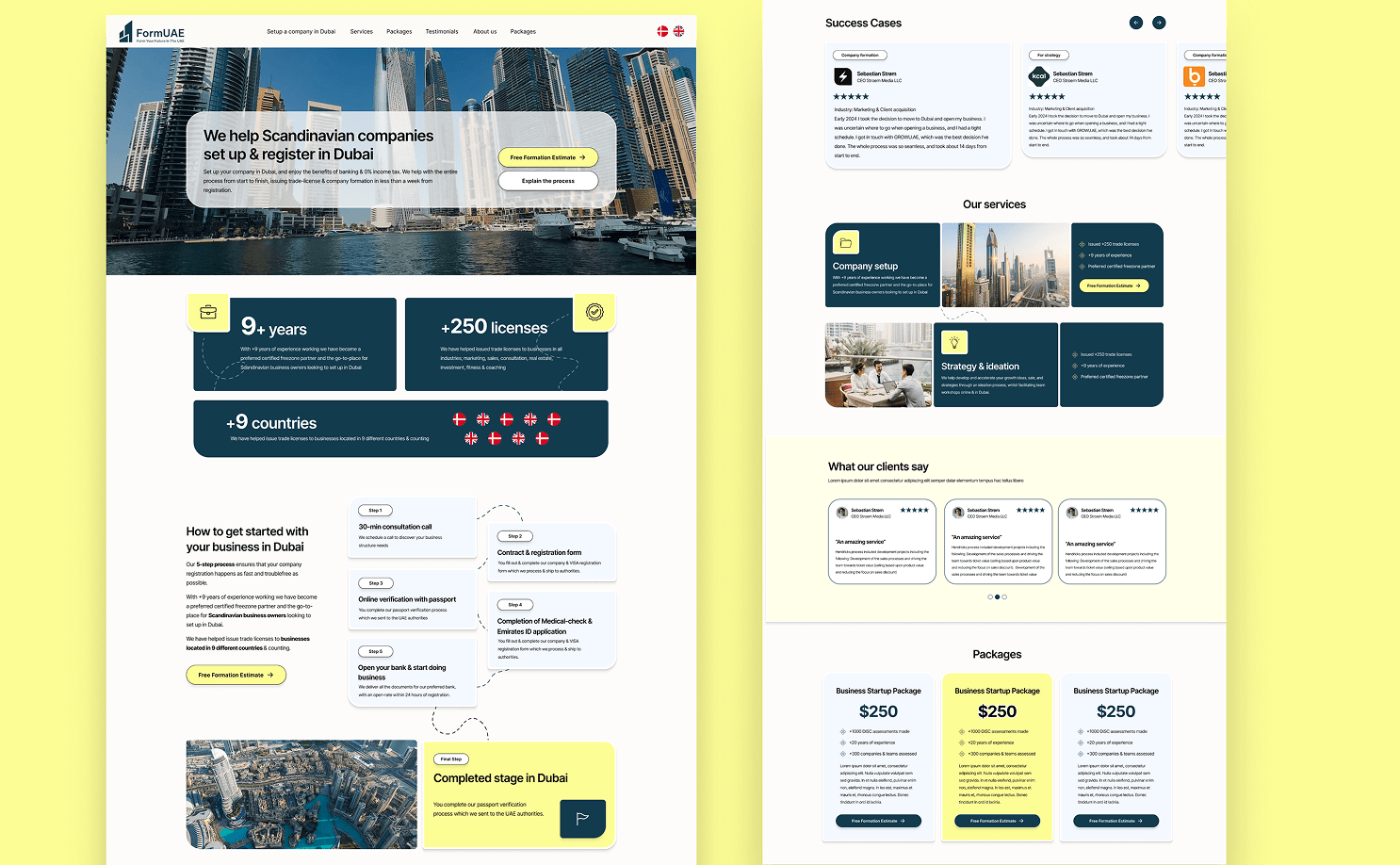Click the briefcase icon on 9+ years card
This screenshot has height=865, width=1400.
pos(208,312)
